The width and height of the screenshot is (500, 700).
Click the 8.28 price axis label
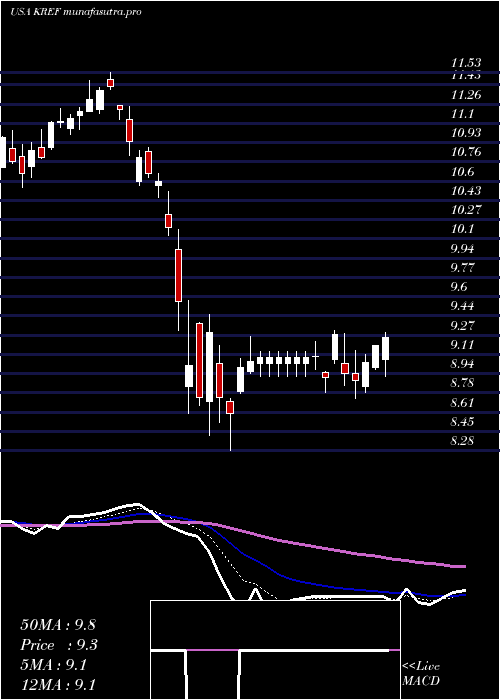pyautogui.click(x=462, y=441)
